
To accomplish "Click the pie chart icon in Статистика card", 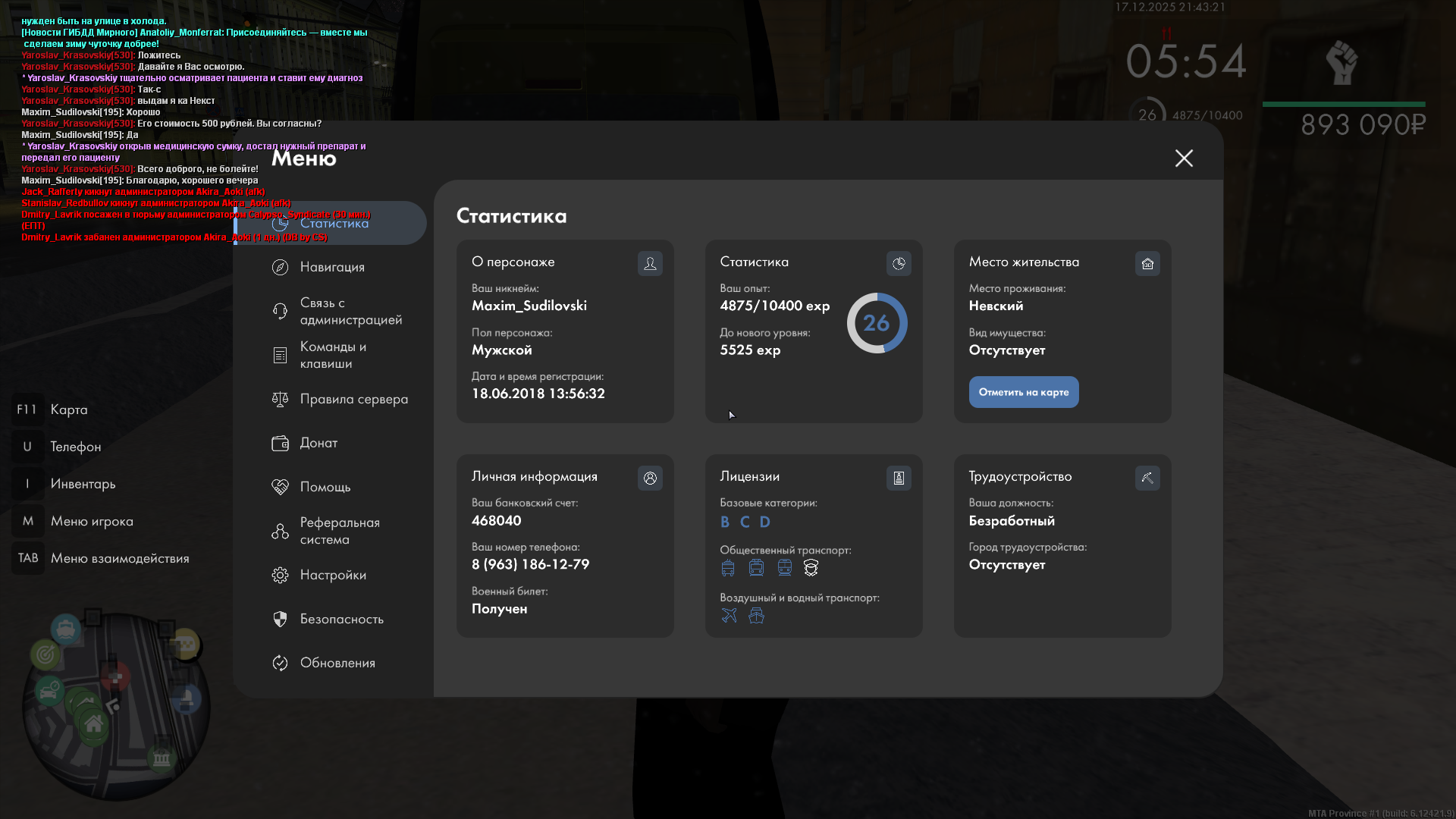I will 899,263.
